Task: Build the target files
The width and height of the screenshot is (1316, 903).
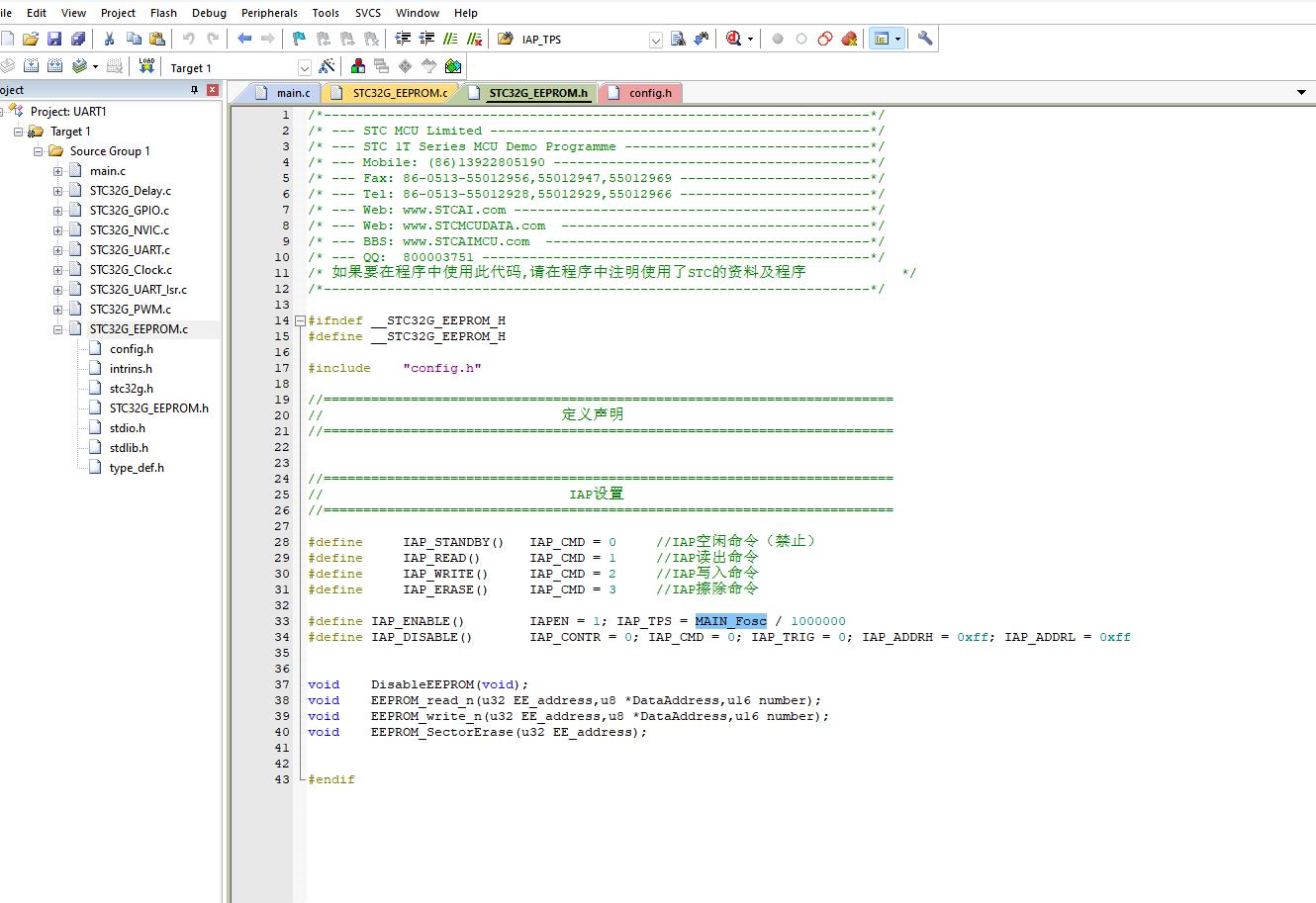Action: pos(31,66)
